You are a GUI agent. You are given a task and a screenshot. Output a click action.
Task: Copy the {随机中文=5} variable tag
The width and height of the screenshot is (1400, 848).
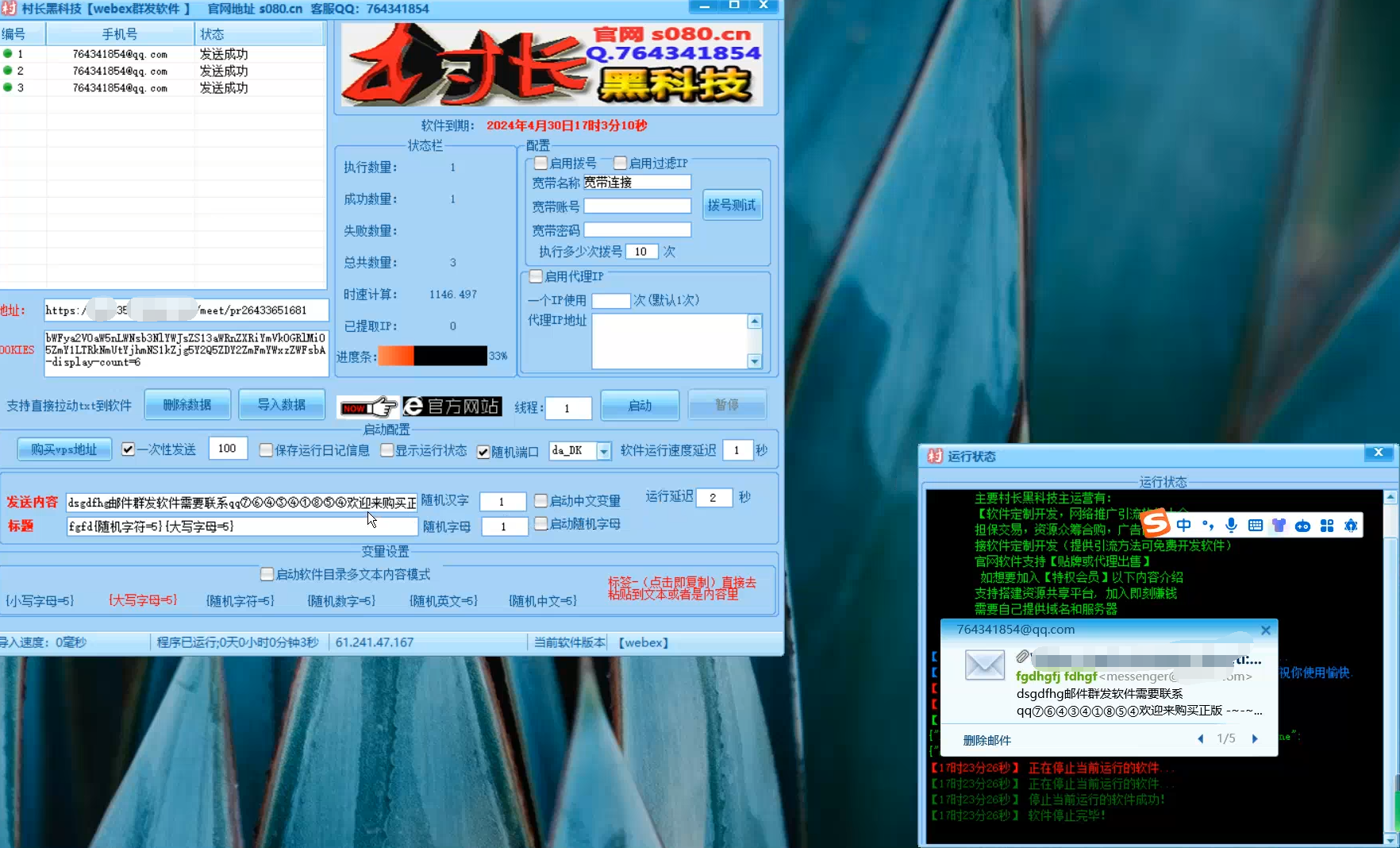point(543,601)
